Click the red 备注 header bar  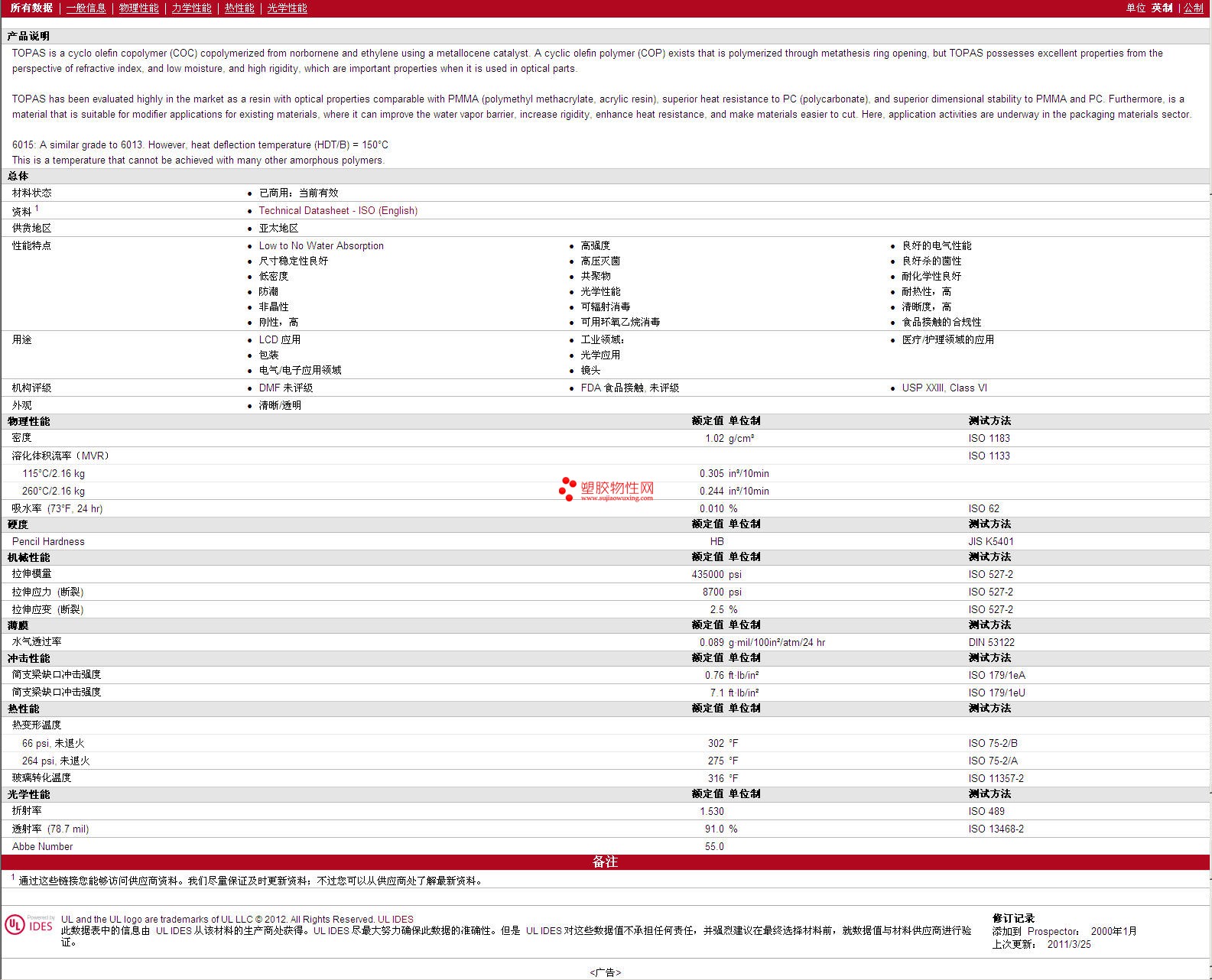605,862
